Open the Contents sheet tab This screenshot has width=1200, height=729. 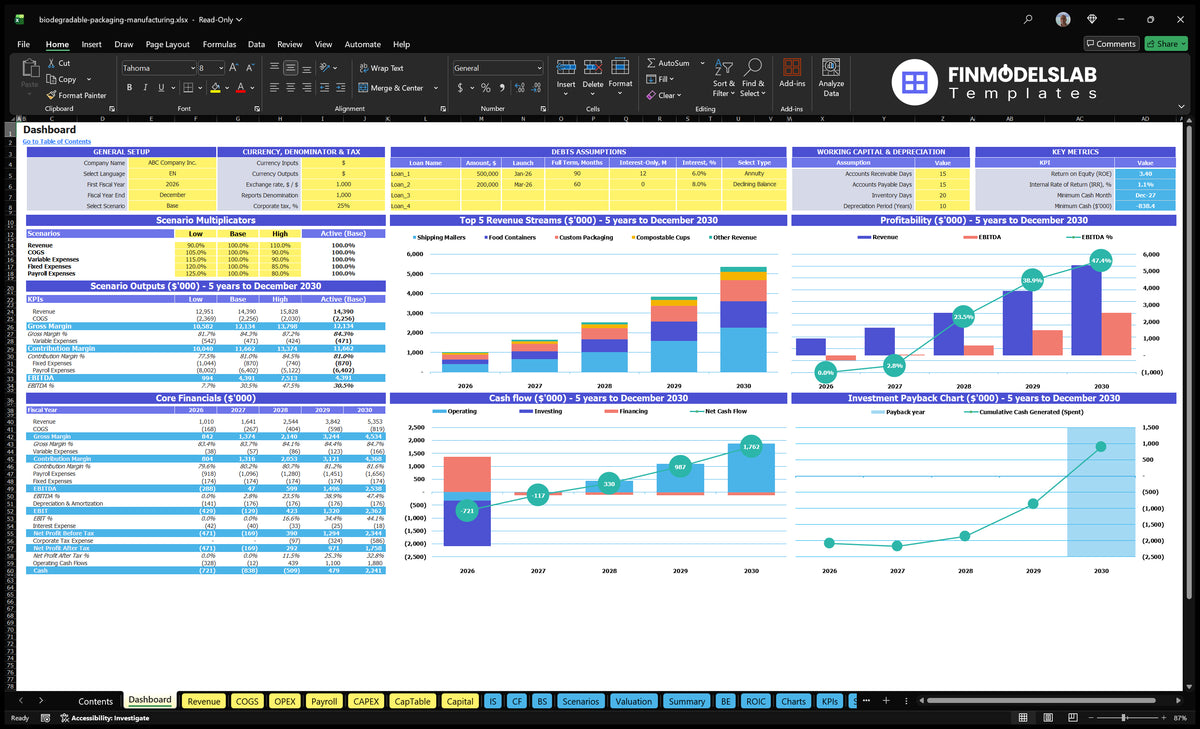(96, 701)
